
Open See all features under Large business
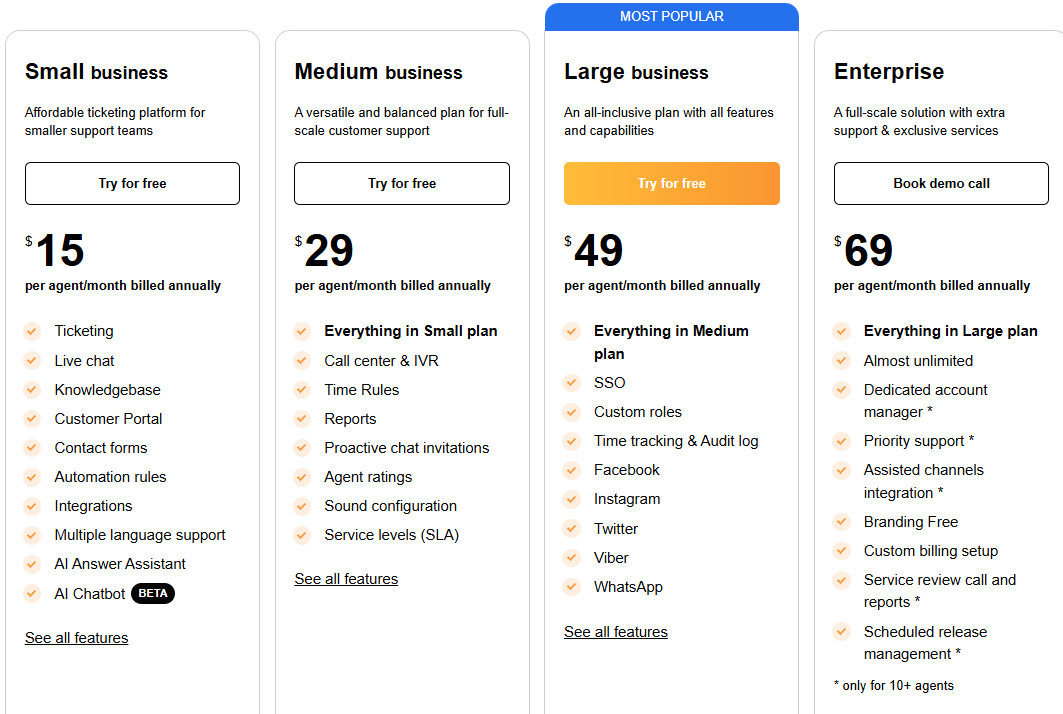[616, 631]
